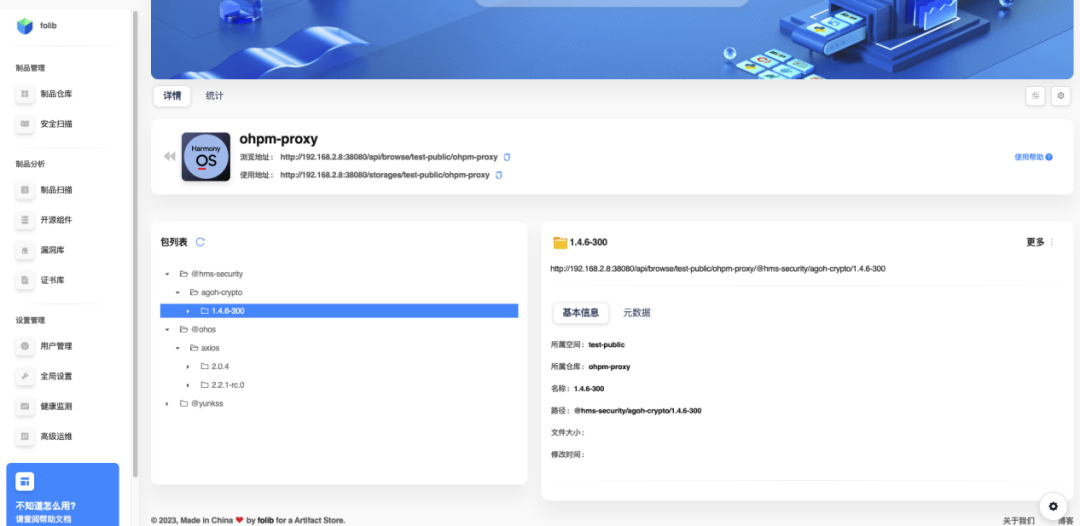The image size is (1080, 526).
Task: Open the layout icon beside top gear
Action: 1036,96
